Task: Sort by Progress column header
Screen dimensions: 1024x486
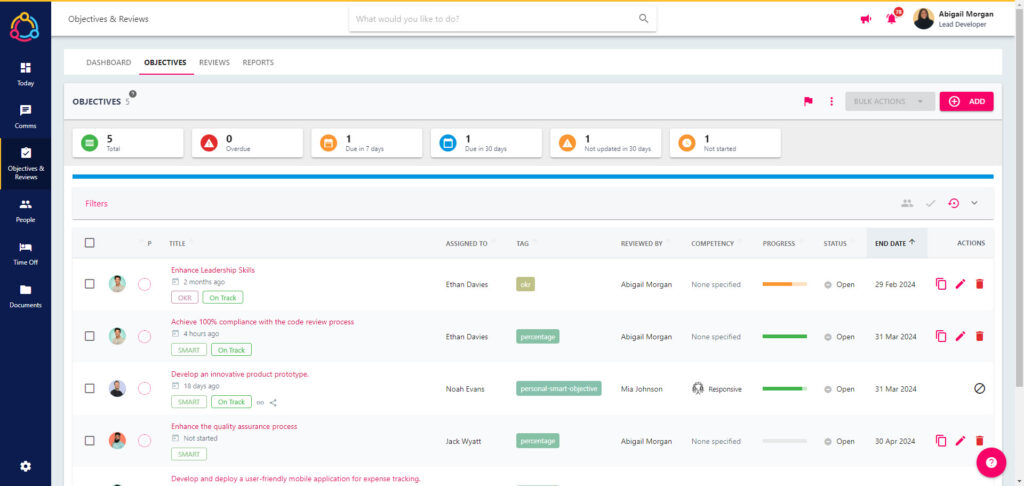Action: pos(778,244)
